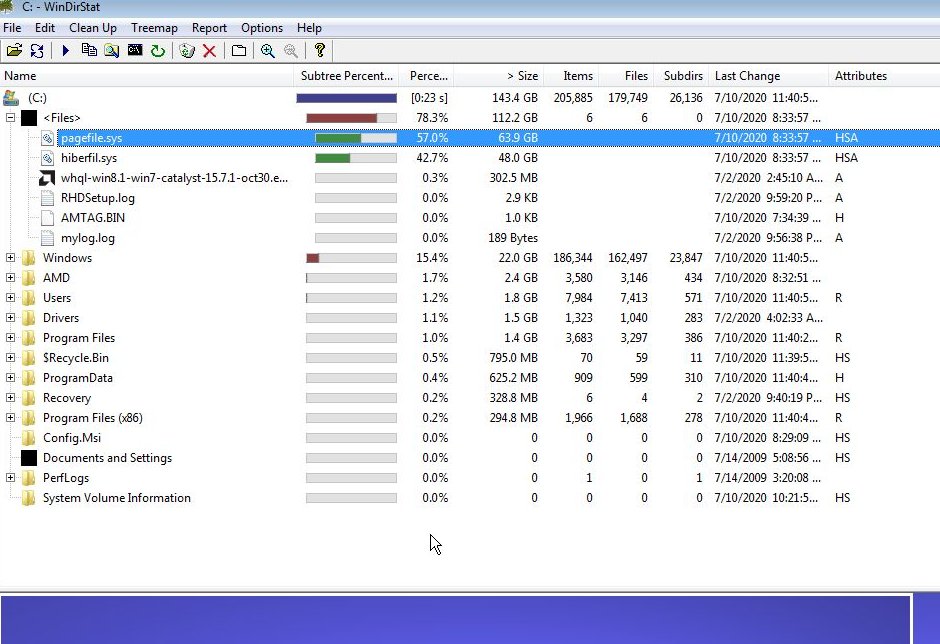
Task: Click the blue treemap area below
Action: [x=456, y=619]
